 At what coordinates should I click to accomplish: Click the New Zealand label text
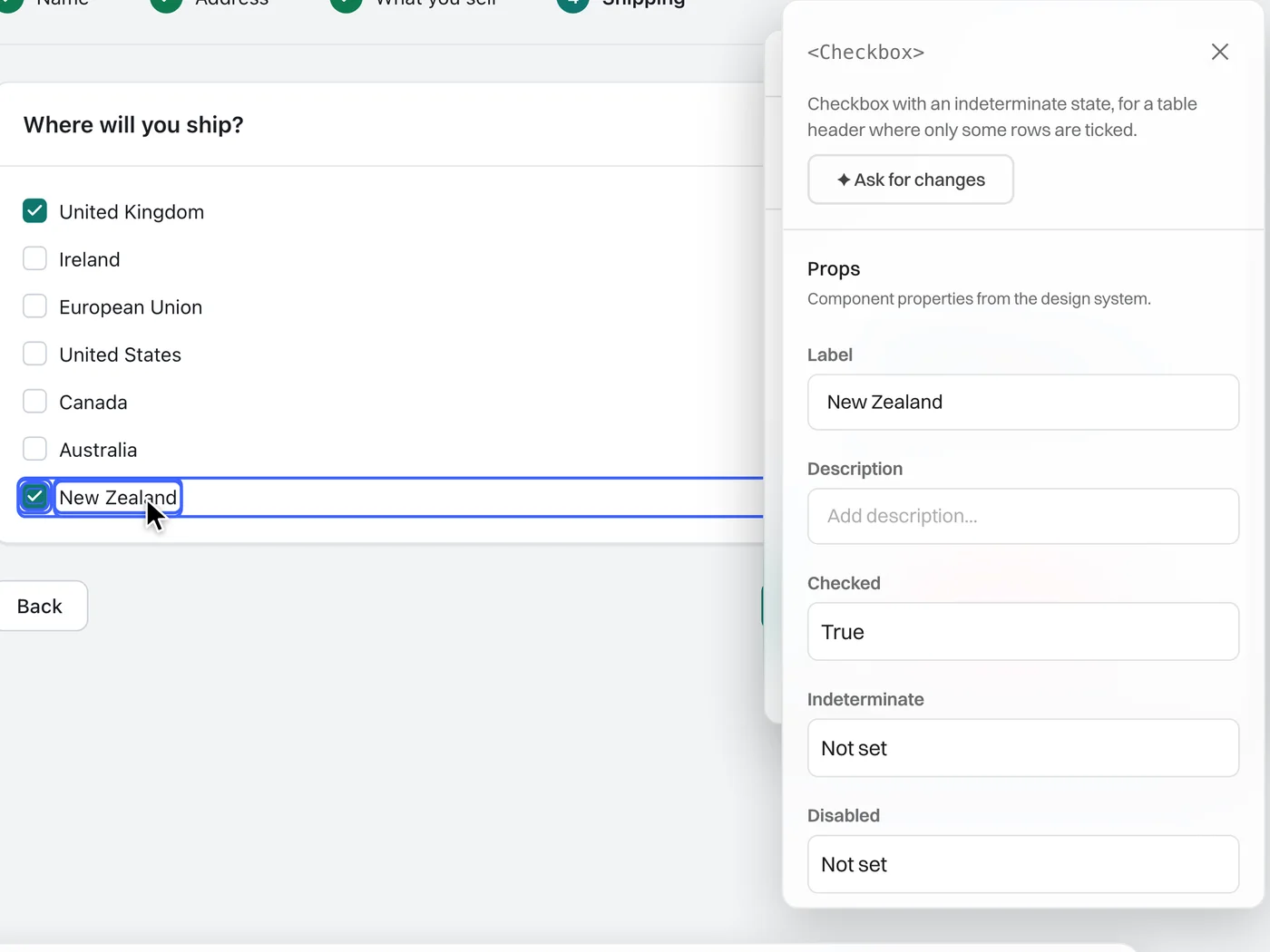click(118, 498)
